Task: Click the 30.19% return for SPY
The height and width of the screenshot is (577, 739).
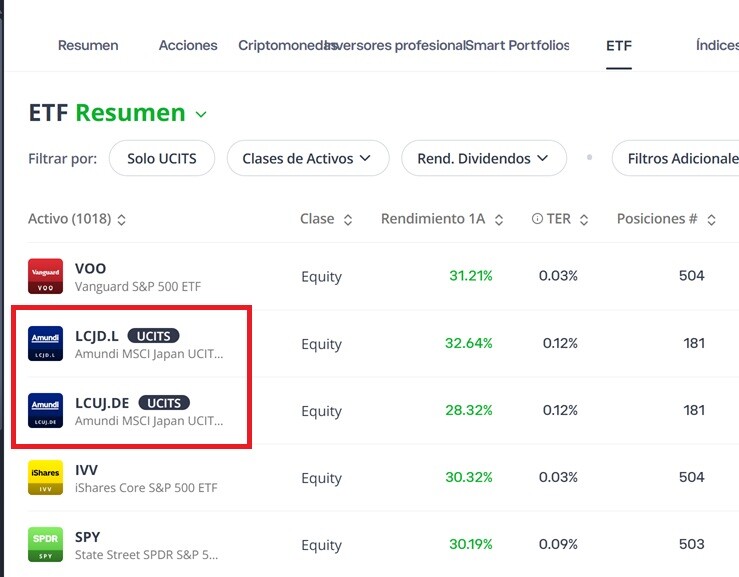Action: (471, 544)
